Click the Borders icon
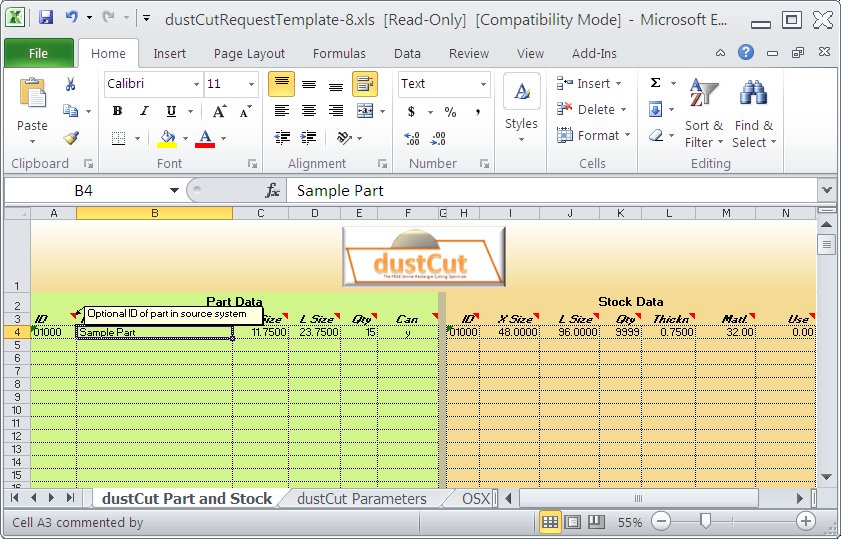 coord(119,138)
